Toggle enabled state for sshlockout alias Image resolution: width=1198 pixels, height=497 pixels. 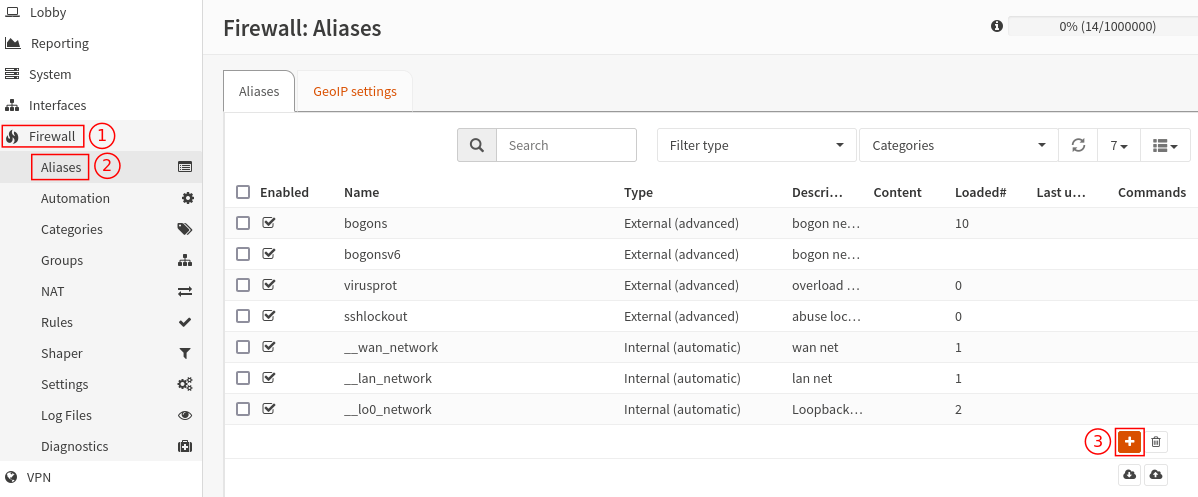click(x=268, y=316)
